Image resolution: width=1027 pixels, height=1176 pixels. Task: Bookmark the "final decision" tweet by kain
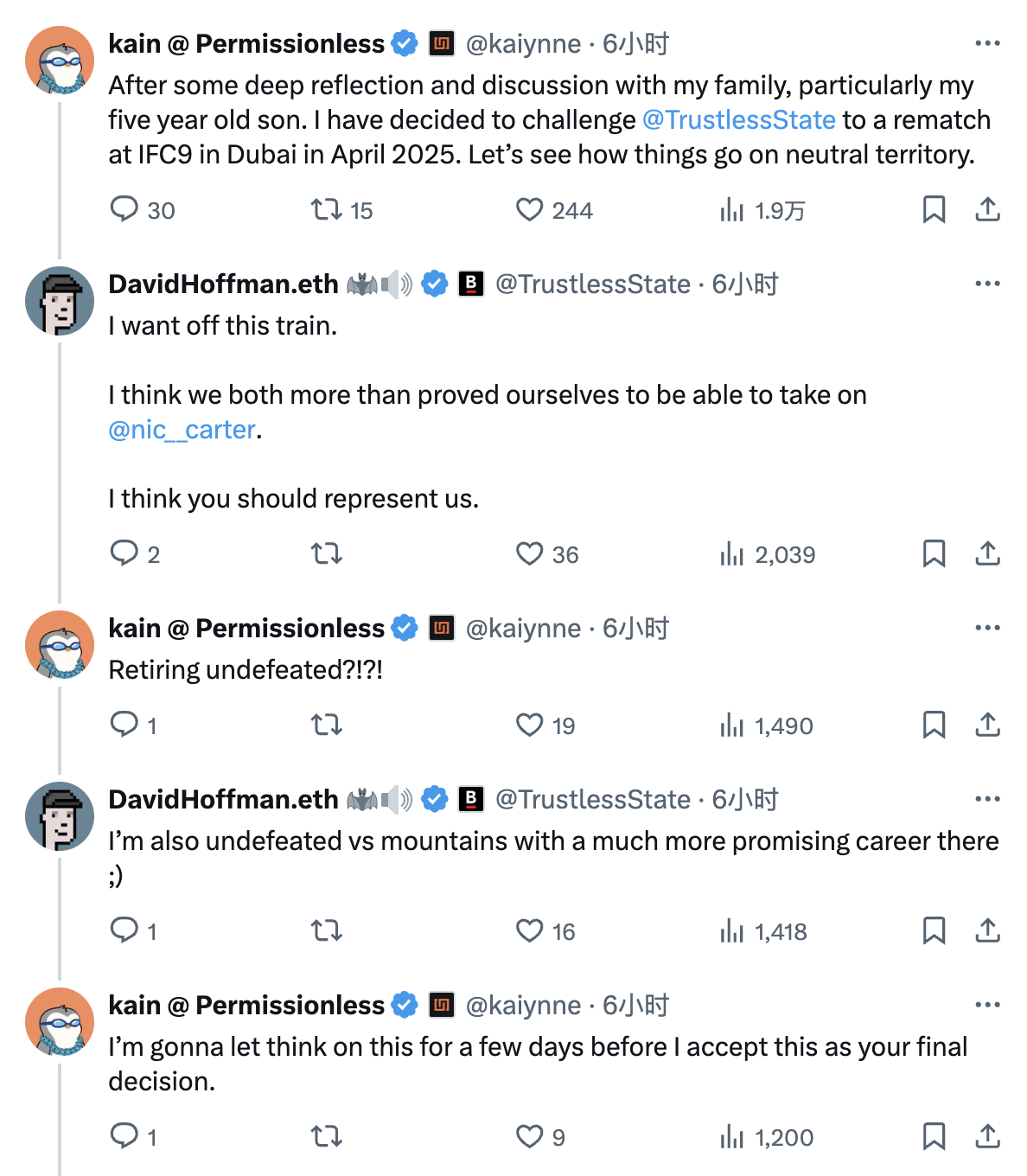[934, 1136]
